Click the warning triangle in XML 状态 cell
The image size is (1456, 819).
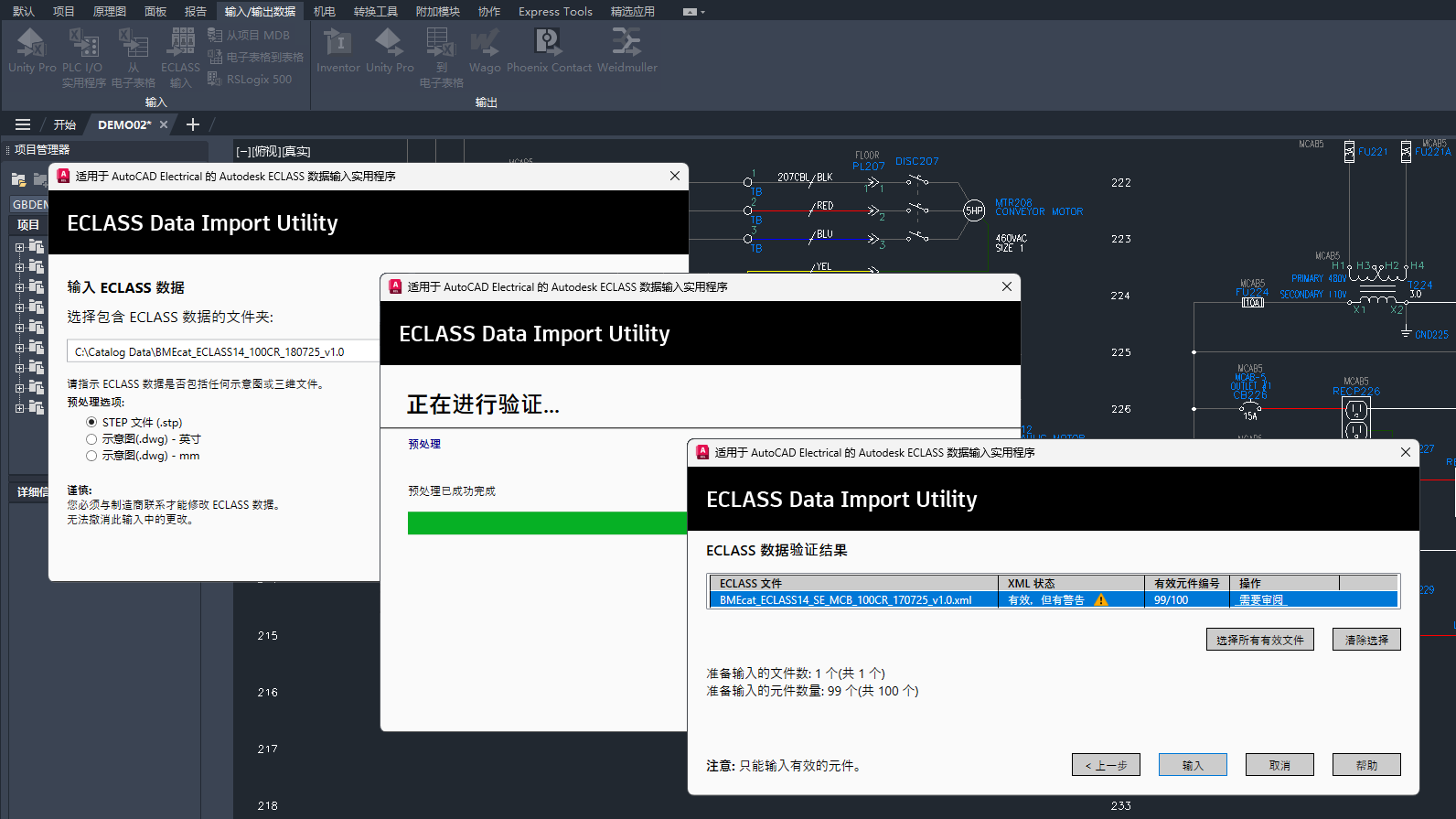pos(1101,600)
